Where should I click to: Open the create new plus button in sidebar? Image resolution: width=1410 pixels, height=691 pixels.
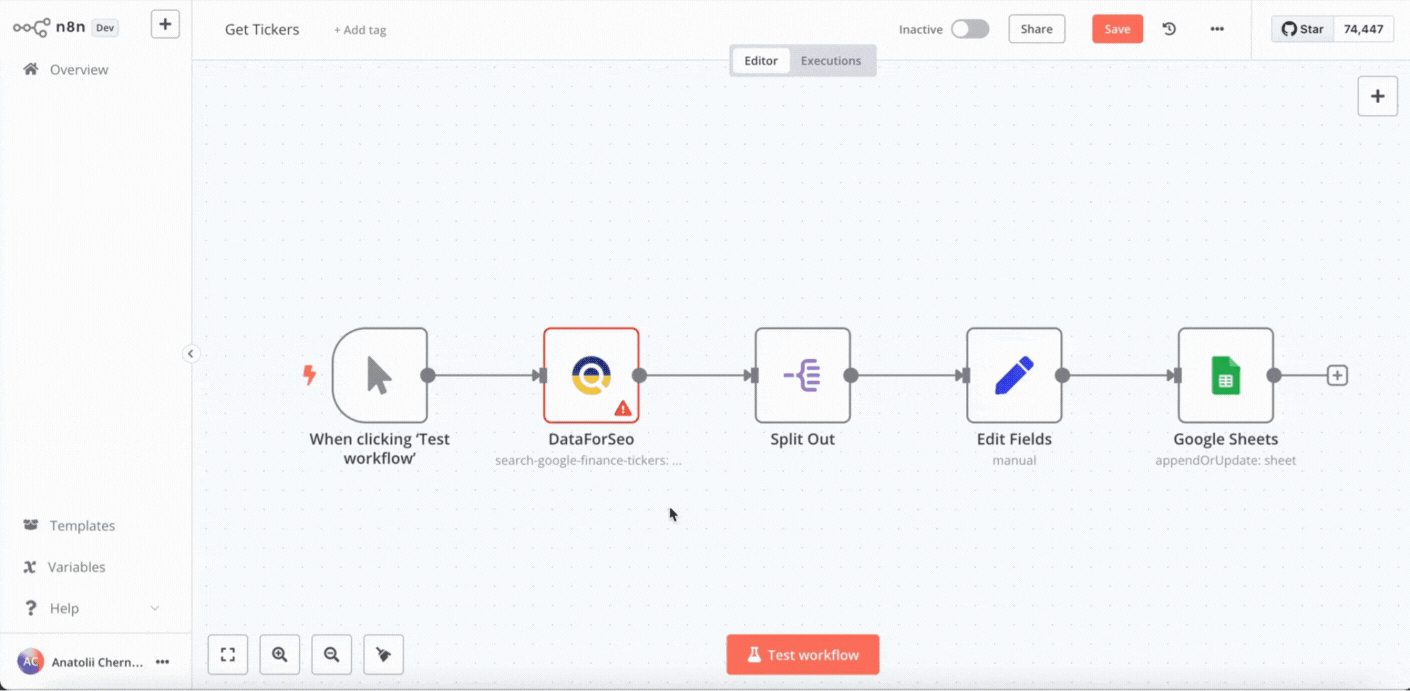point(165,24)
